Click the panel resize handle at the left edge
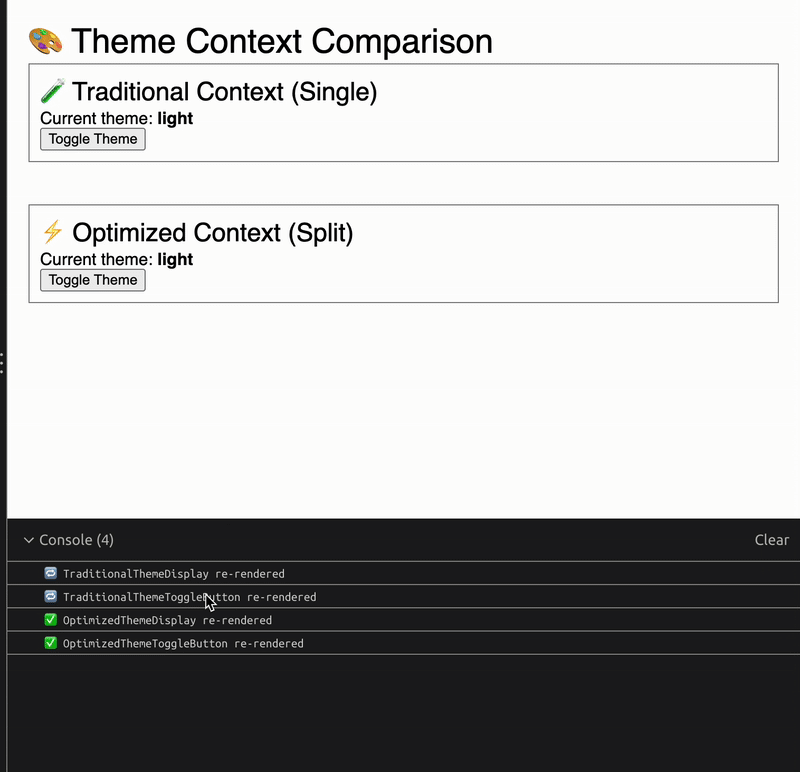800x772 pixels. pyautogui.click(x=2, y=363)
